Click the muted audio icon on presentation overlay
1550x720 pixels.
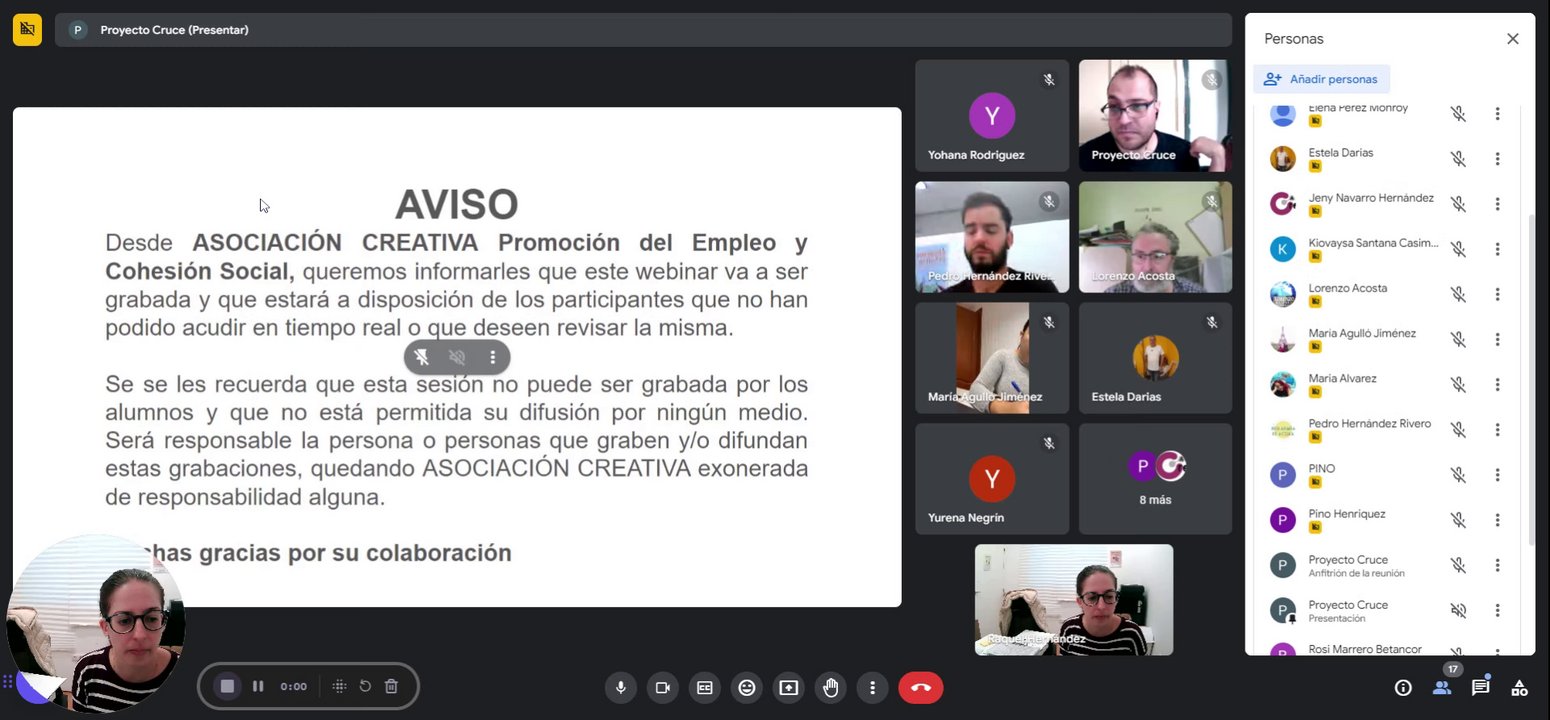457,357
